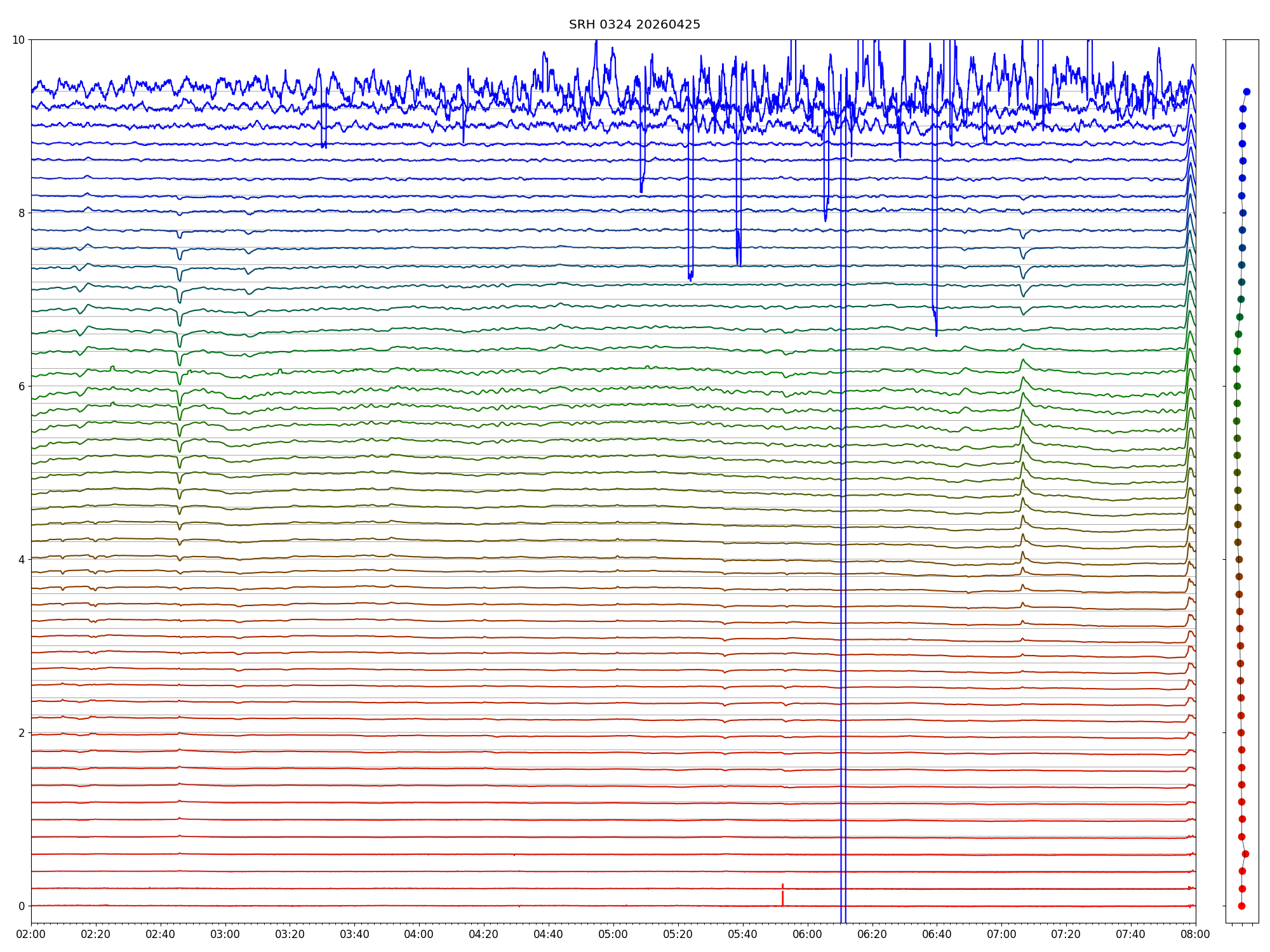Click the 04:40 time axis label
This screenshot has height=952, width=1270.
[x=549, y=934]
